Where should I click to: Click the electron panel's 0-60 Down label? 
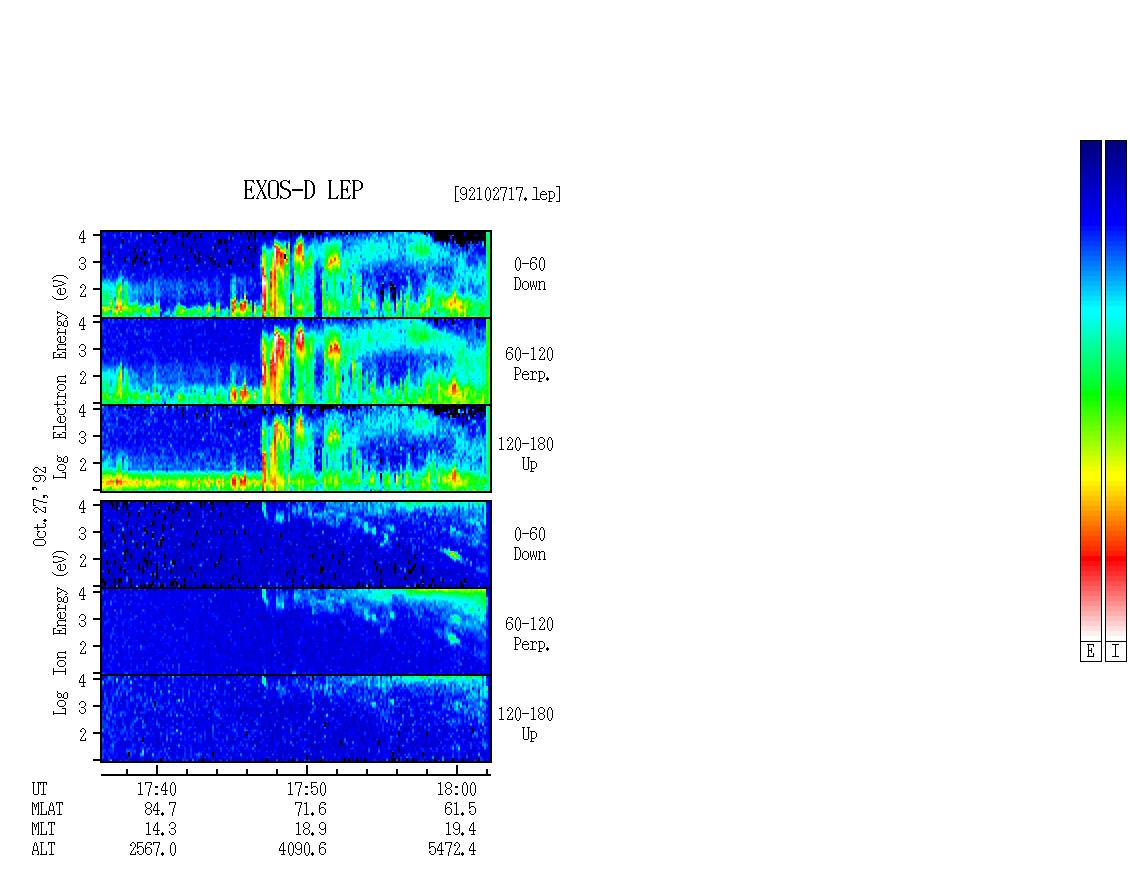click(530, 274)
